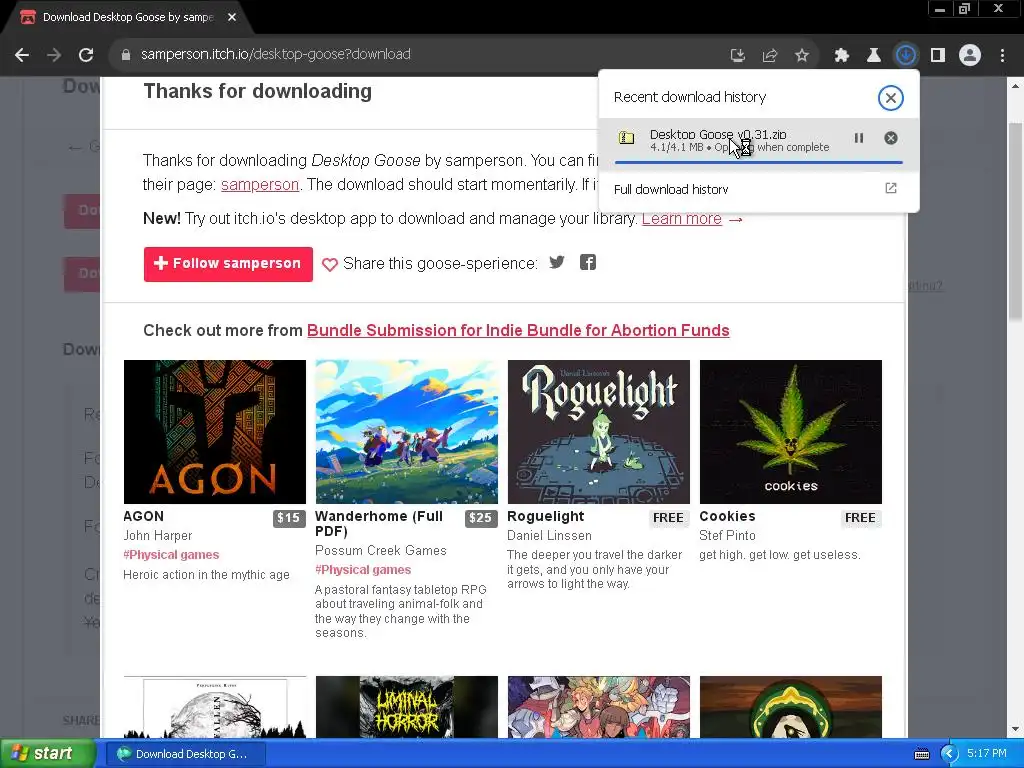The height and width of the screenshot is (768, 1024).
Task: Click the scrollbar down arrow
Action: click(1015, 729)
